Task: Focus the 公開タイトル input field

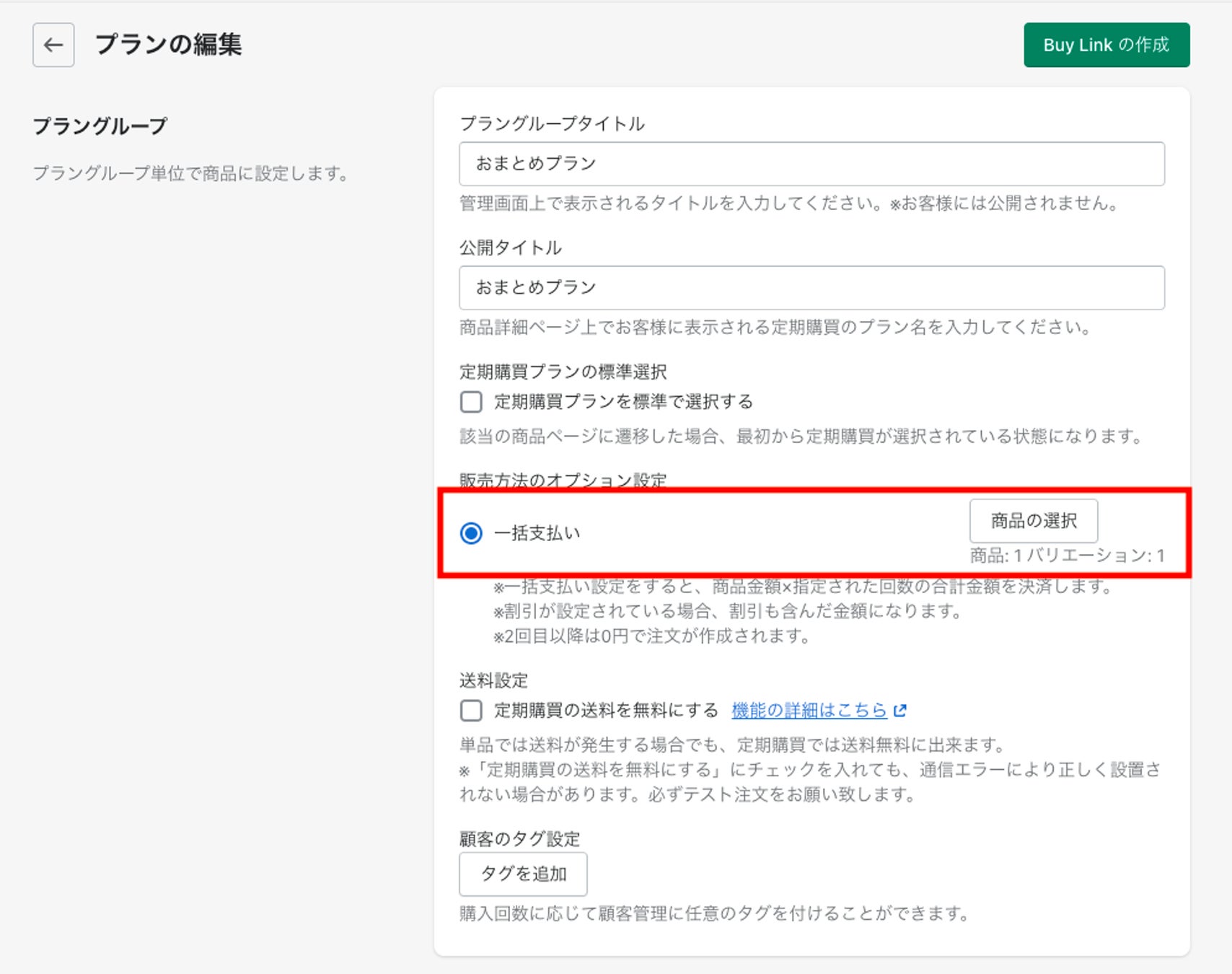Action: [811, 288]
